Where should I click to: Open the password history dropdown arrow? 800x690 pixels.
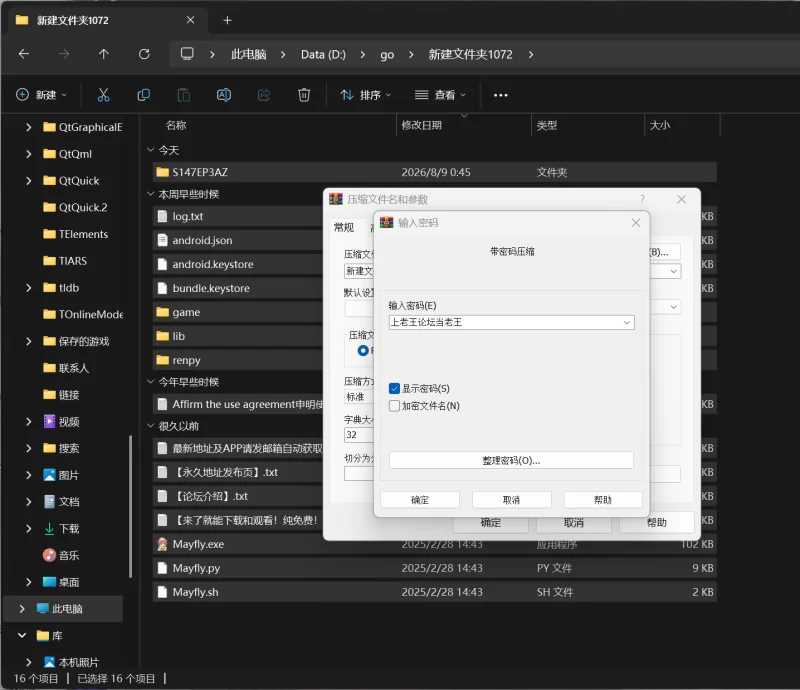point(627,323)
